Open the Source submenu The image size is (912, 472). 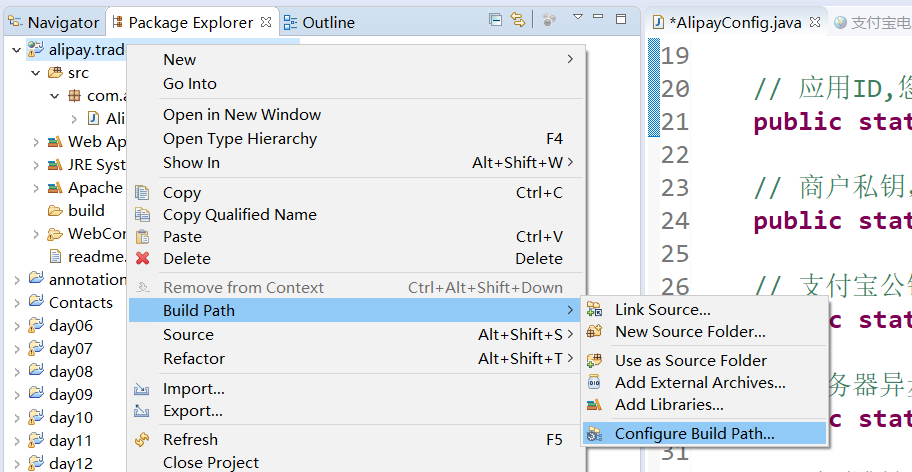pos(356,335)
